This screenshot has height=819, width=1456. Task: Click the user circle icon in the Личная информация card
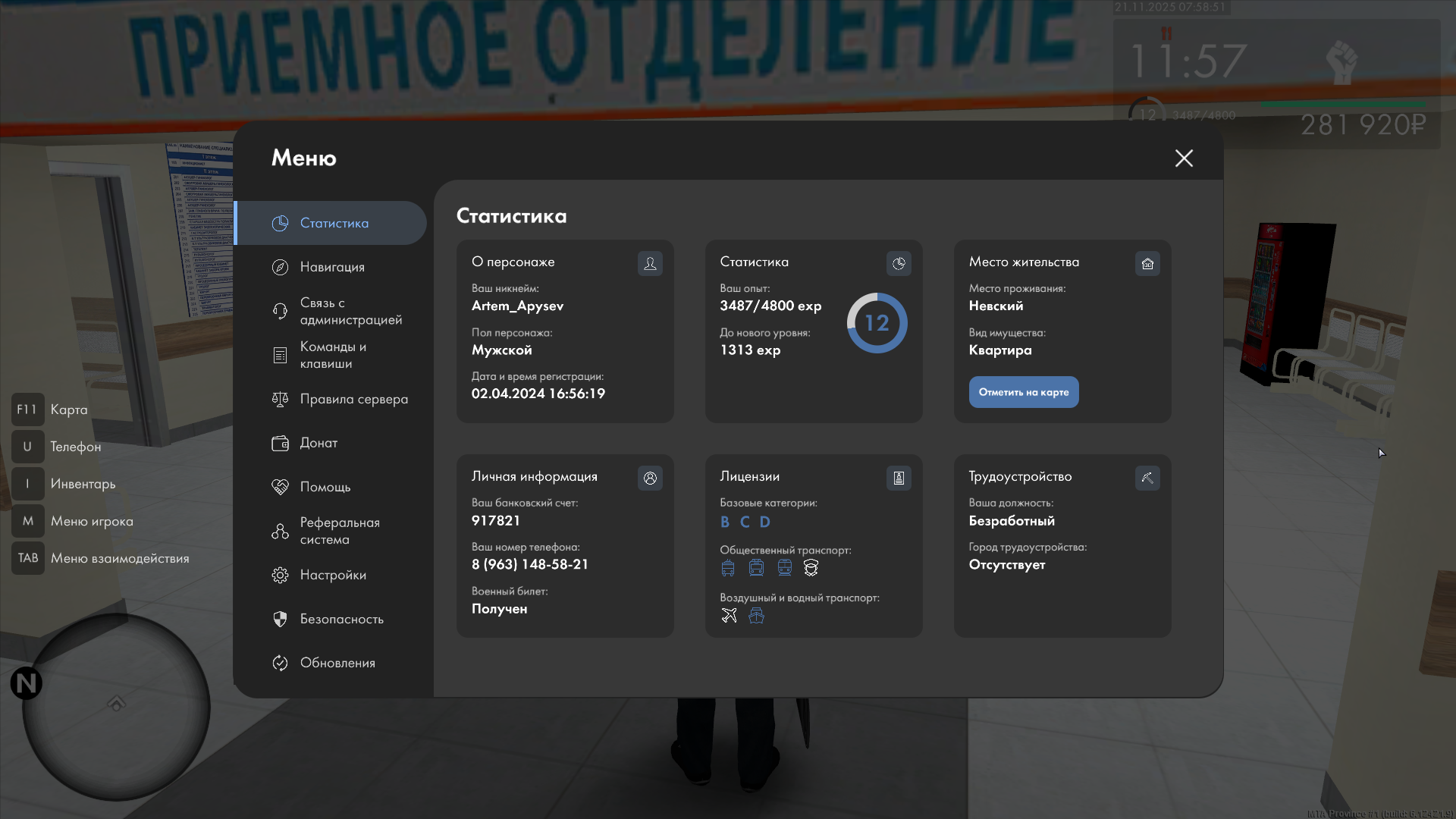click(x=650, y=478)
